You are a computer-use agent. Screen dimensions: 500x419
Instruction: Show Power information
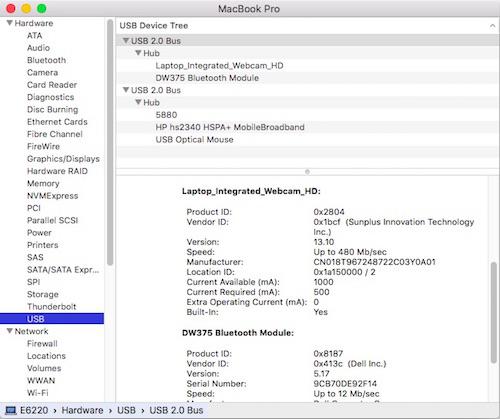tap(39, 233)
